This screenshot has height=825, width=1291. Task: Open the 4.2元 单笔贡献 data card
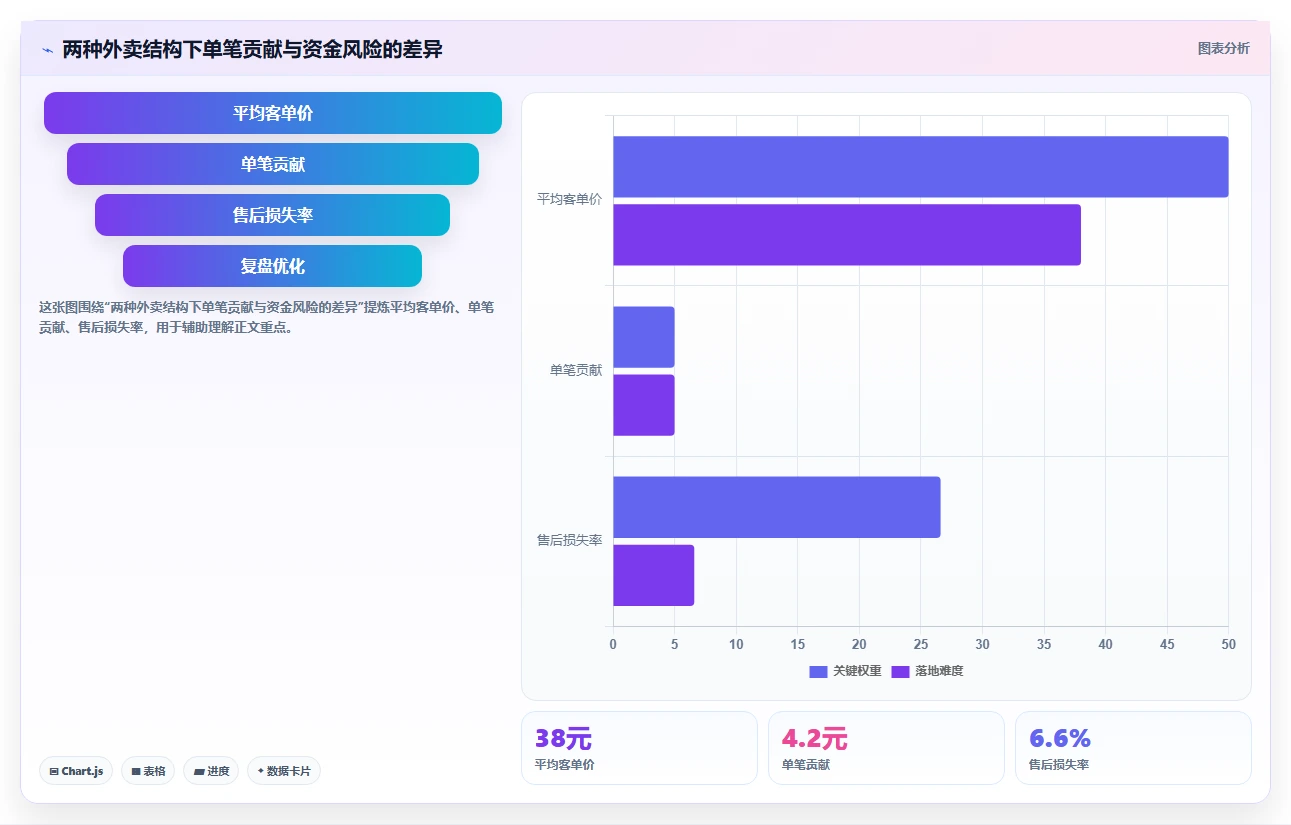click(x=886, y=748)
